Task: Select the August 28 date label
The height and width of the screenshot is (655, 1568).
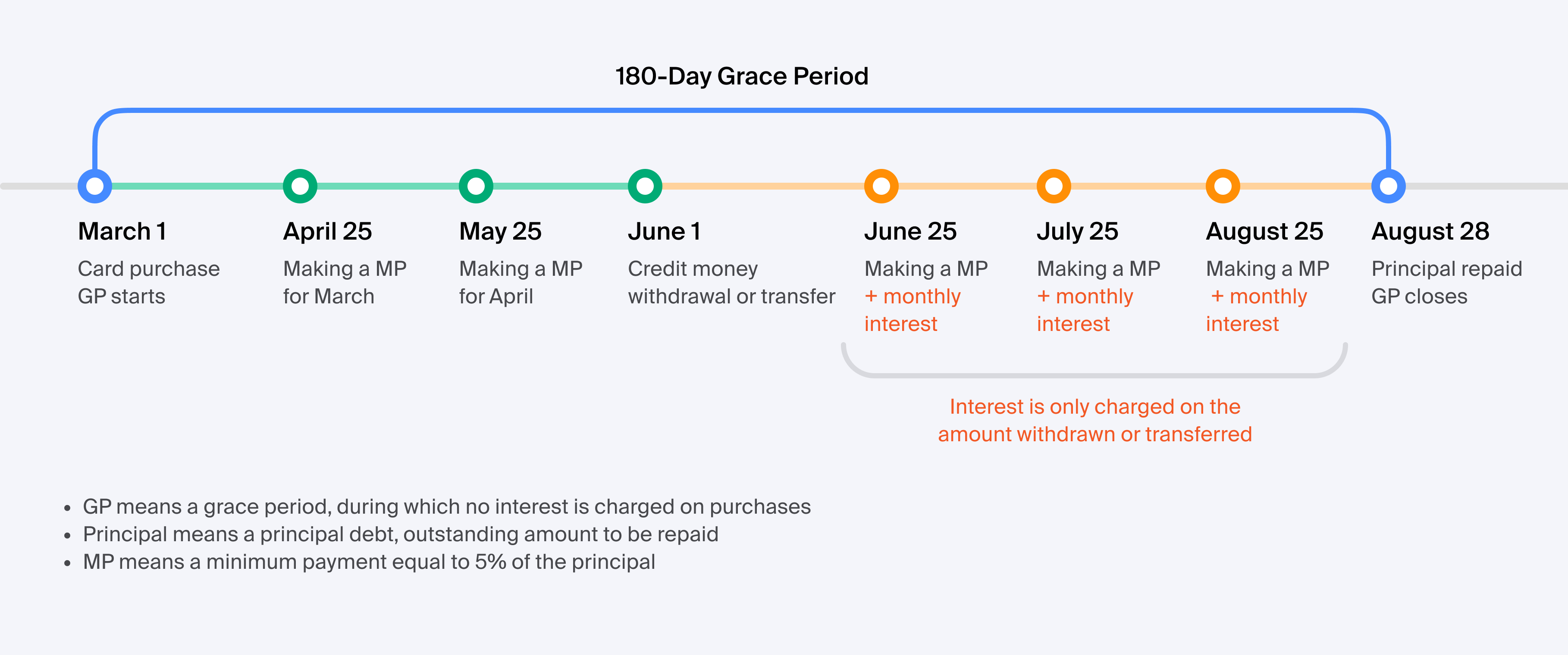Action: (x=1430, y=232)
